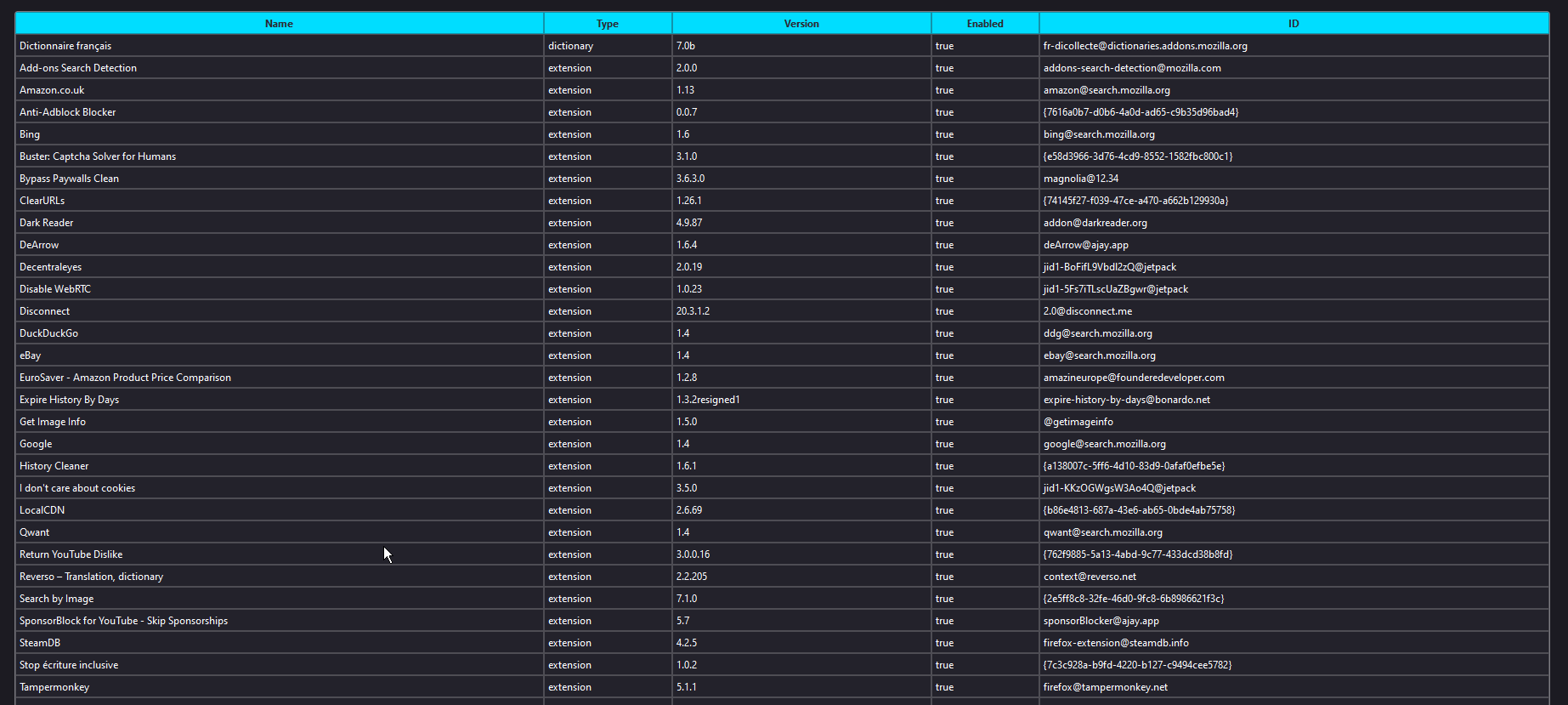Click SponsorBlock for YouTube - Skip Sponsorships
The height and width of the screenshot is (705, 1568).
pos(279,621)
